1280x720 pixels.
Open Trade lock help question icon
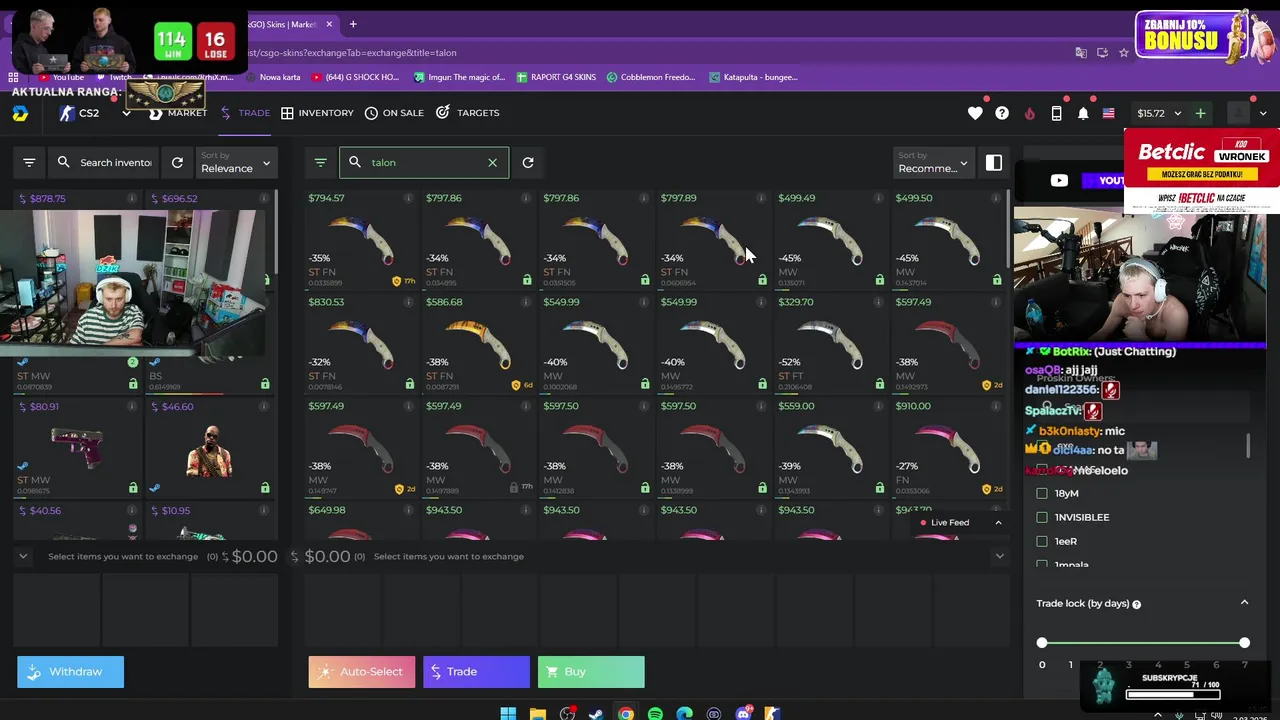click(1137, 604)
